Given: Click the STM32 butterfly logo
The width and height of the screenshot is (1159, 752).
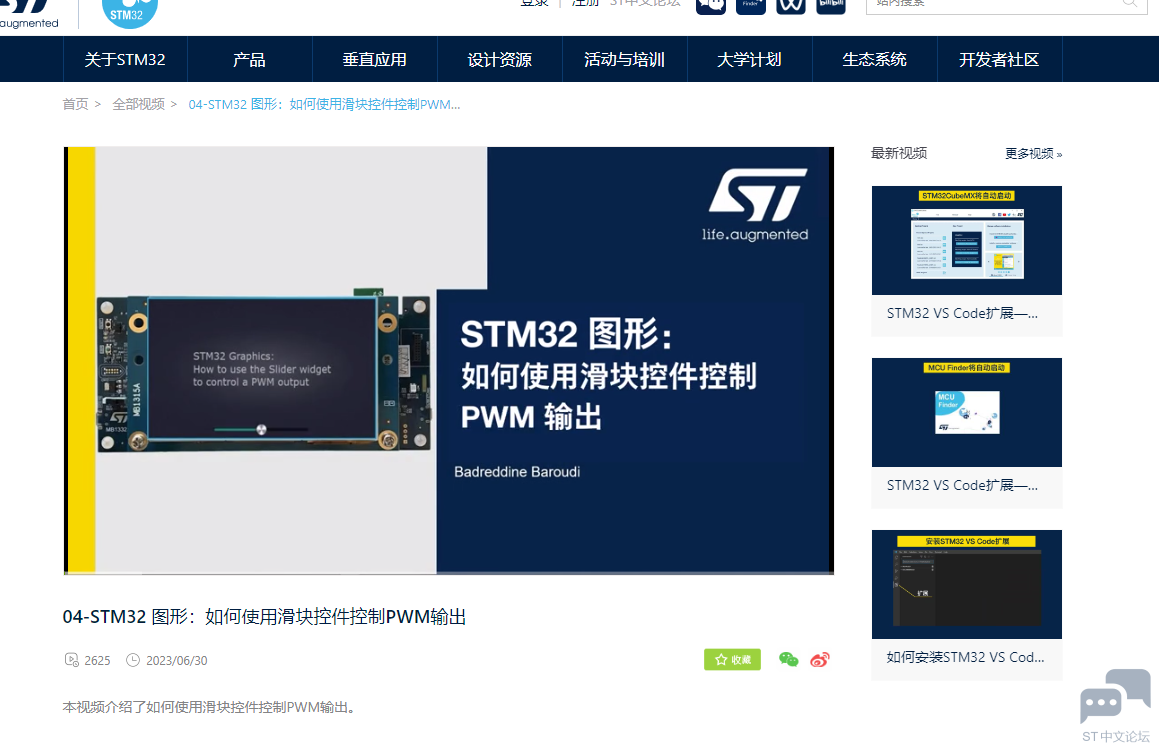Looking at the screenshot, I should (129, 13).
